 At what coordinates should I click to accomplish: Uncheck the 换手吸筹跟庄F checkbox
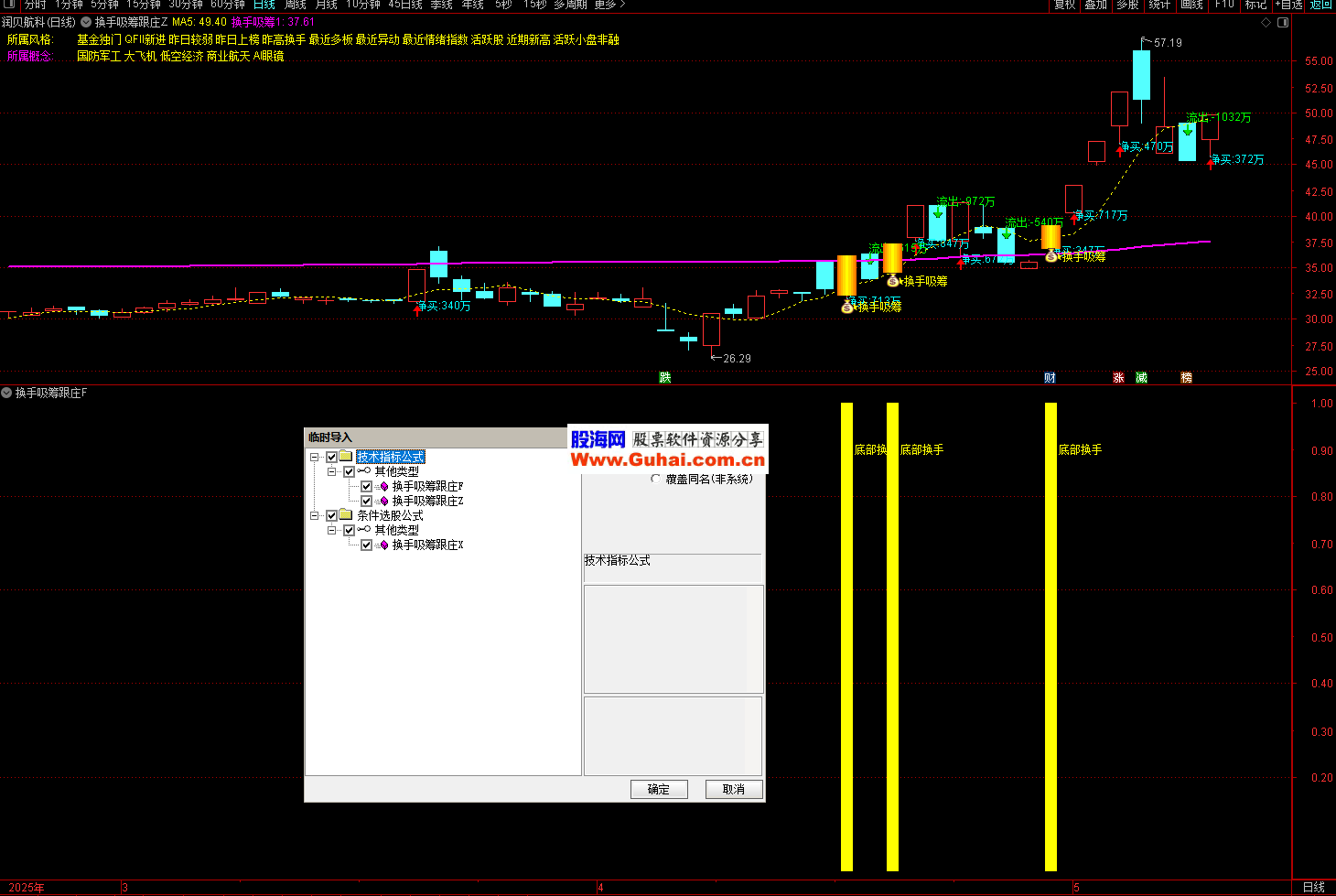(366, 486)
